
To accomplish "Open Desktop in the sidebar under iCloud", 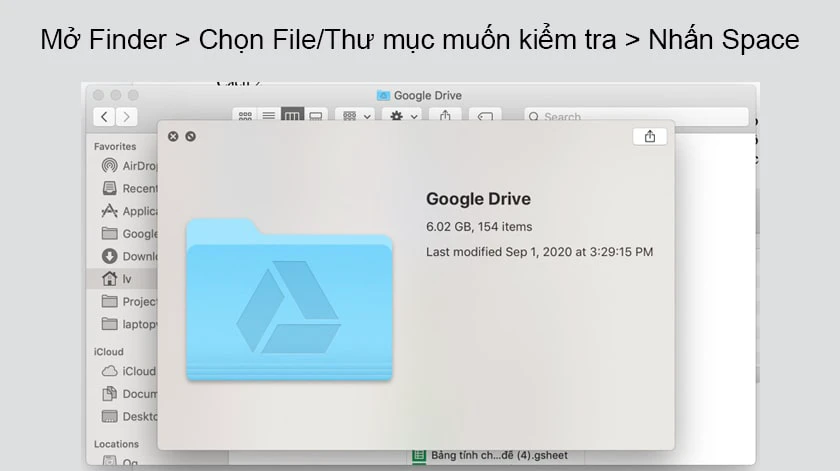I will click(x=129, y=416).
